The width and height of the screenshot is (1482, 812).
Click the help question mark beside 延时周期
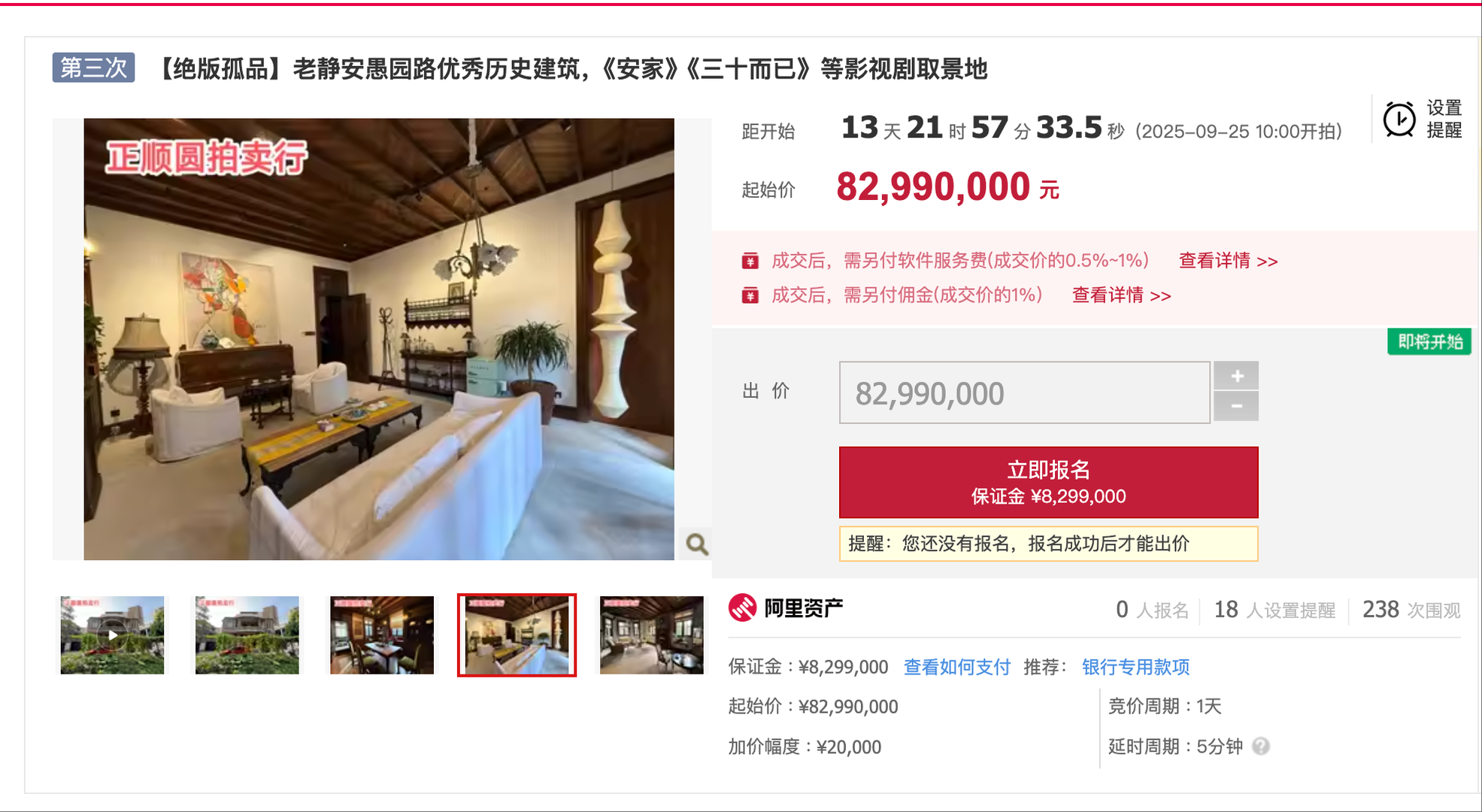pos(1261,747)
